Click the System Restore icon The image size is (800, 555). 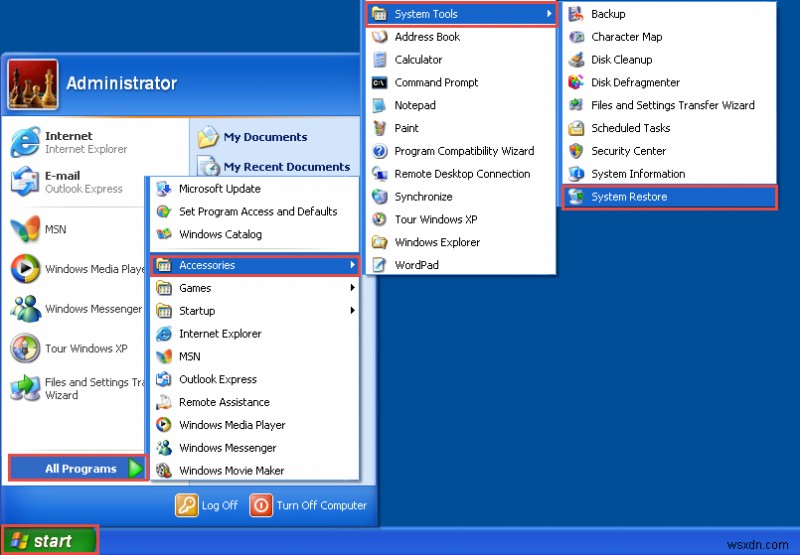tap(576, 197)
